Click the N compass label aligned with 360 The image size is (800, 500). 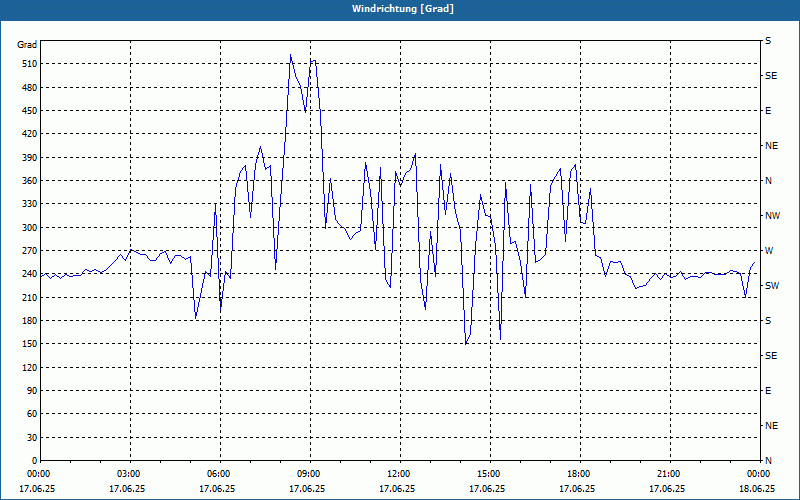pyautogui.click(x=768, y=181)
